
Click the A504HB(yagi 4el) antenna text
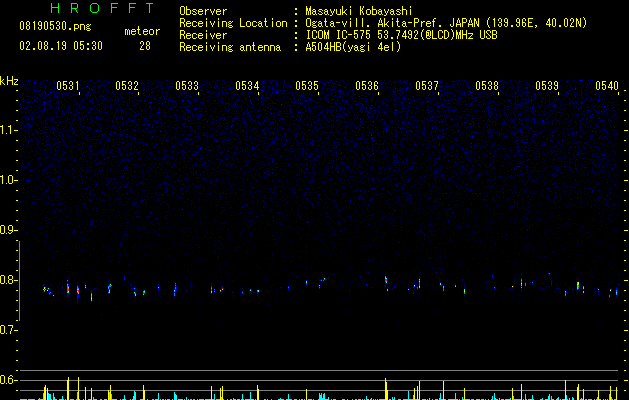pos(353,47)
